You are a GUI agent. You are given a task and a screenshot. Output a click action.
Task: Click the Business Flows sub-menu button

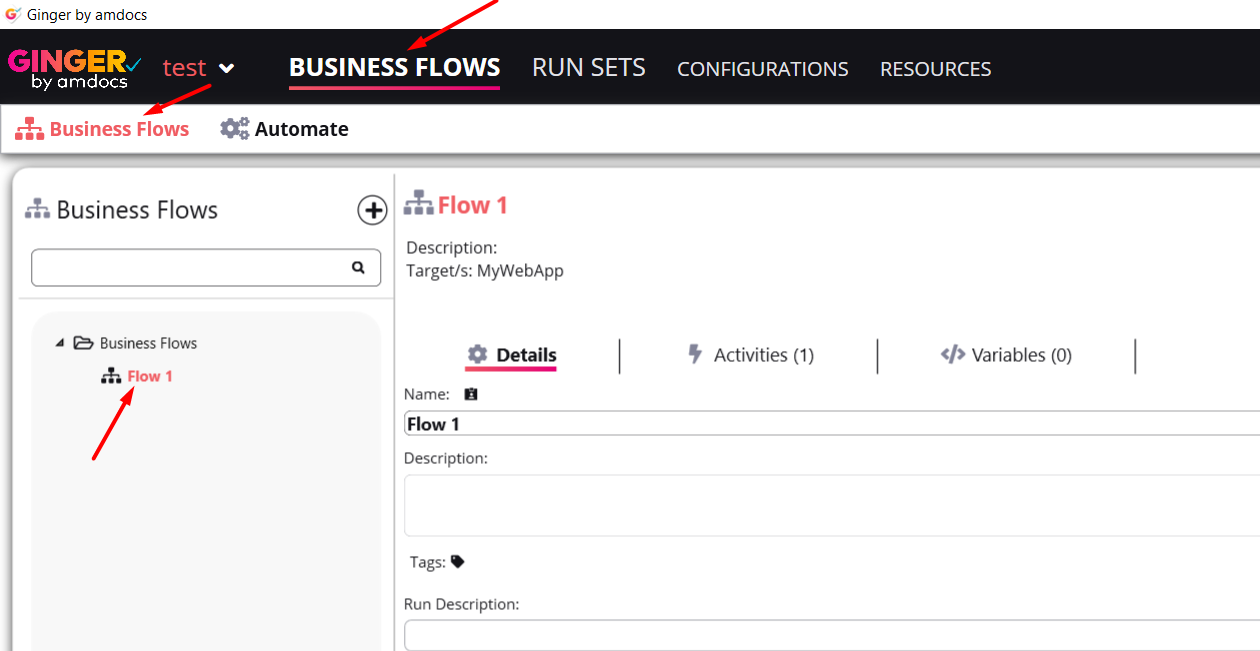pos(103,129)
